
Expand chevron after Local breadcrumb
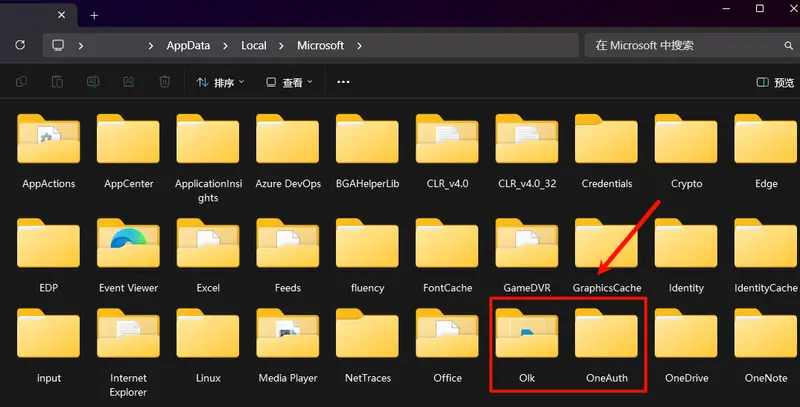coord(281,45)
